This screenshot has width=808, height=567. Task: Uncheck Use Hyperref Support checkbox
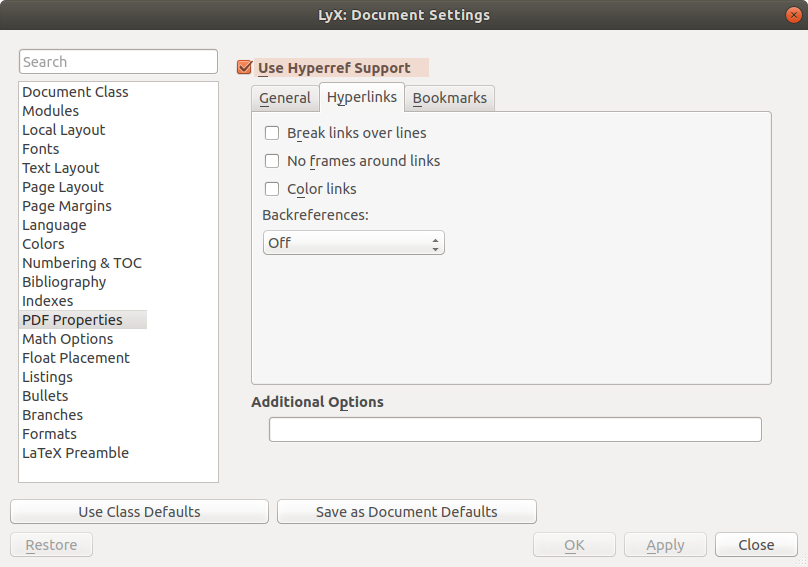(244, 68)
